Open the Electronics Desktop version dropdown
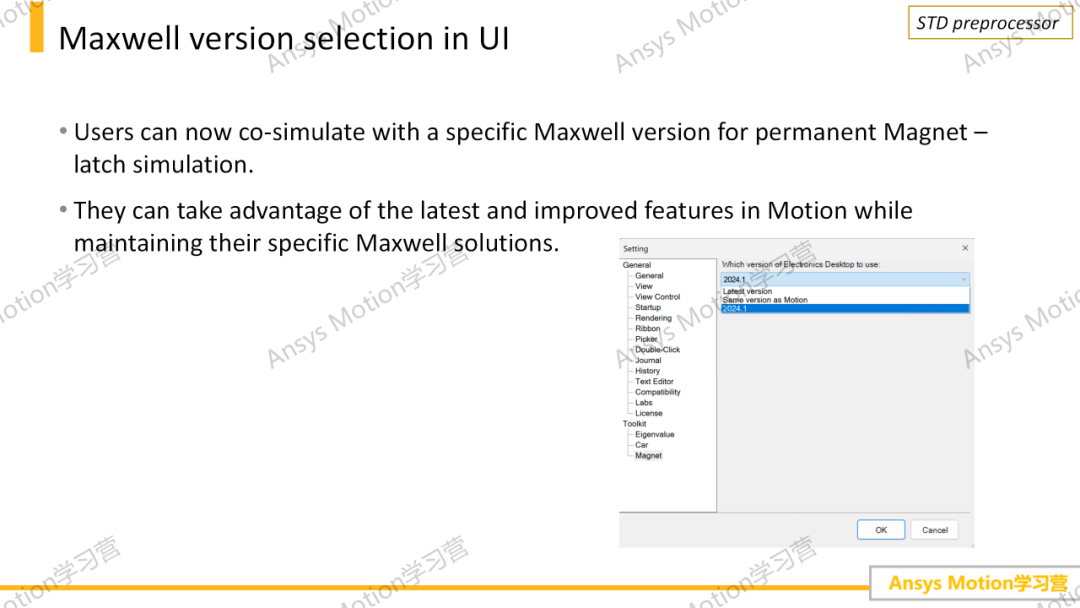 point(845,279)
